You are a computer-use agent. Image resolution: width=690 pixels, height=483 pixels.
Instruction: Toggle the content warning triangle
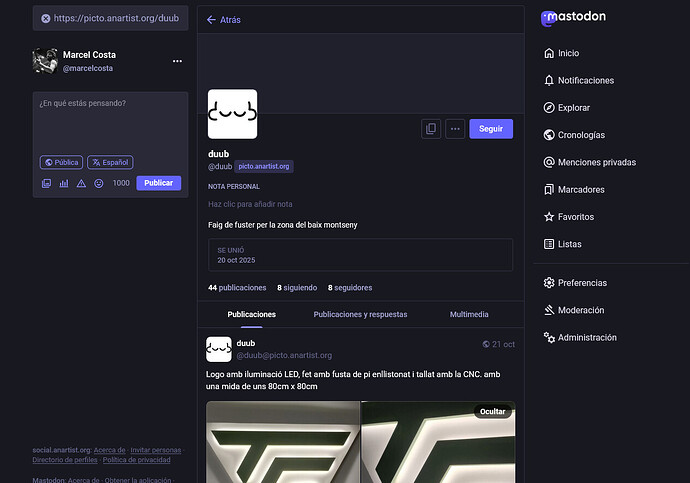point(81,183)
